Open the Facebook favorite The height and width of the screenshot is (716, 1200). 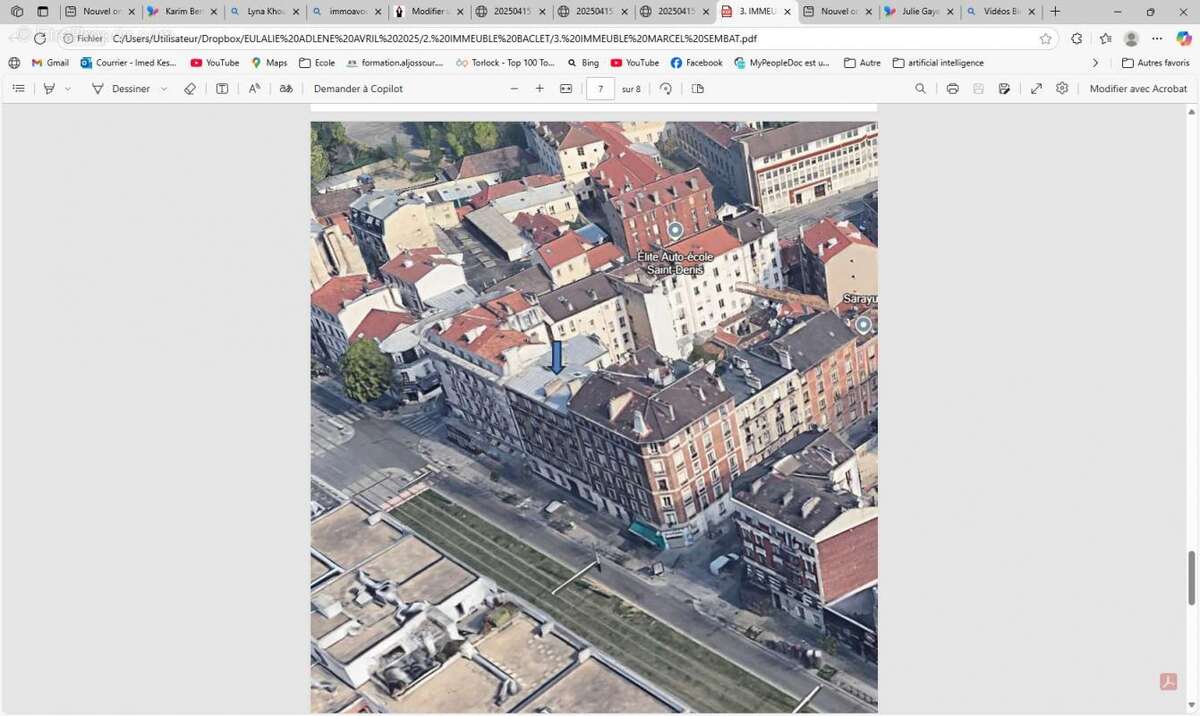[696, 62]
